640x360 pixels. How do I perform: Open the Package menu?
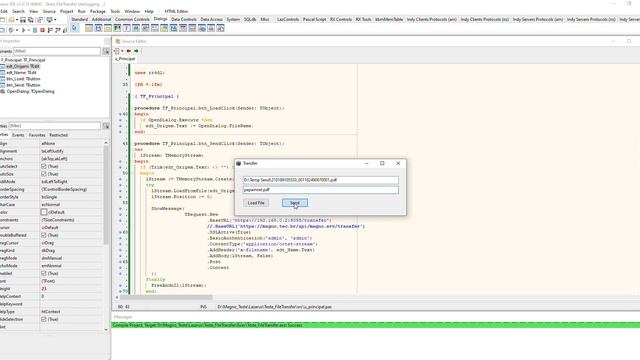(x=98, y=11)
